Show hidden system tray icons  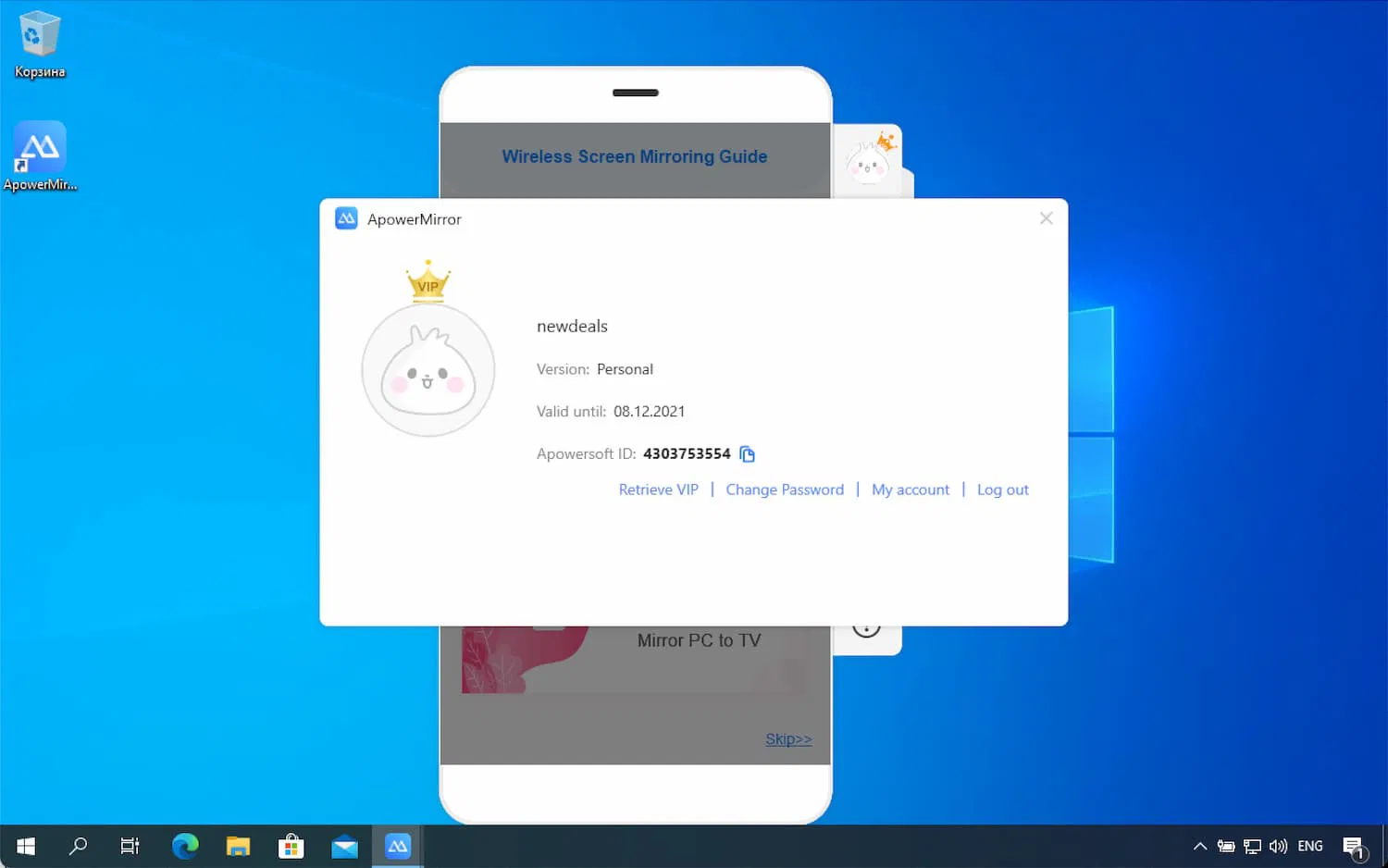click(1200, 846)
